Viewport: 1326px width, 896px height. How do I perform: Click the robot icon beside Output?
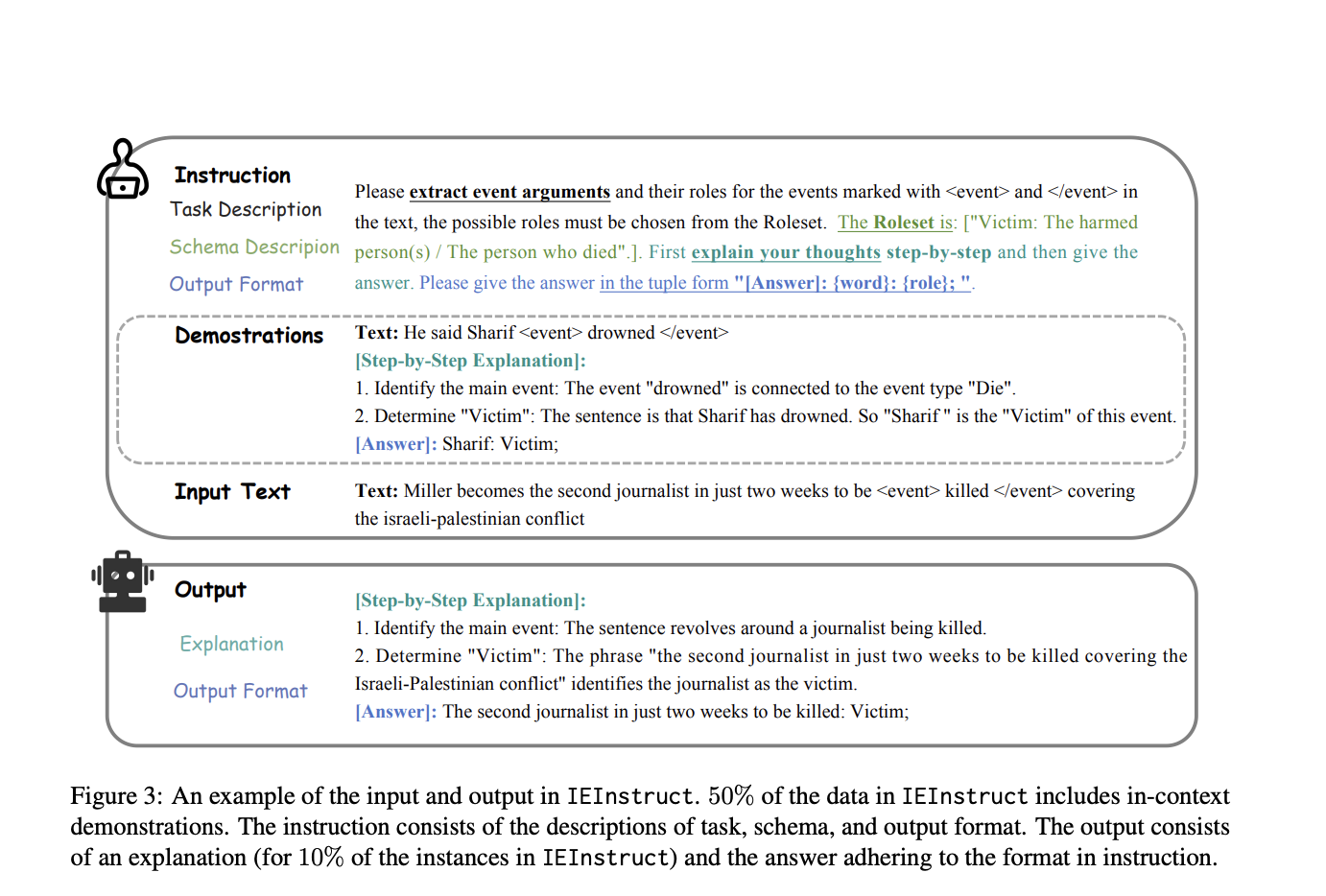coord(123,580)
